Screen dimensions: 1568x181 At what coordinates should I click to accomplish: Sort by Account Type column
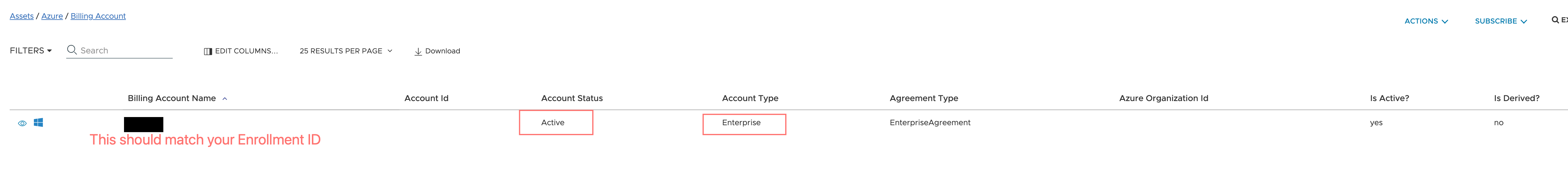pyautogui.click(x=750, y=98)
